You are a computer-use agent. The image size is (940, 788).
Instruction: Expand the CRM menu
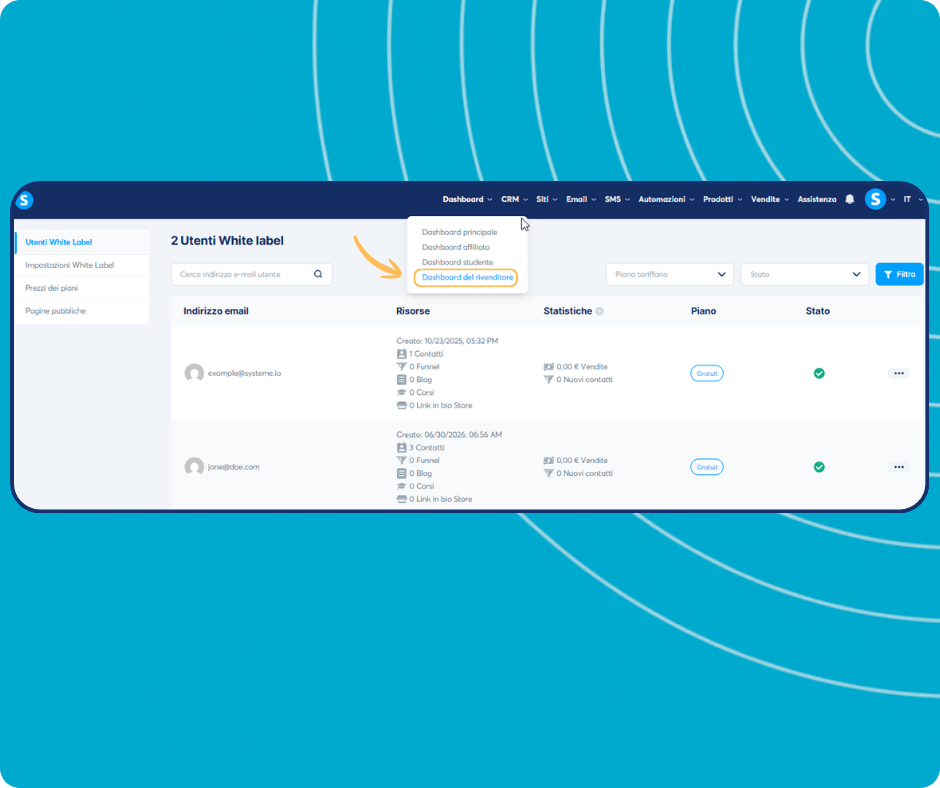point(514,199)
